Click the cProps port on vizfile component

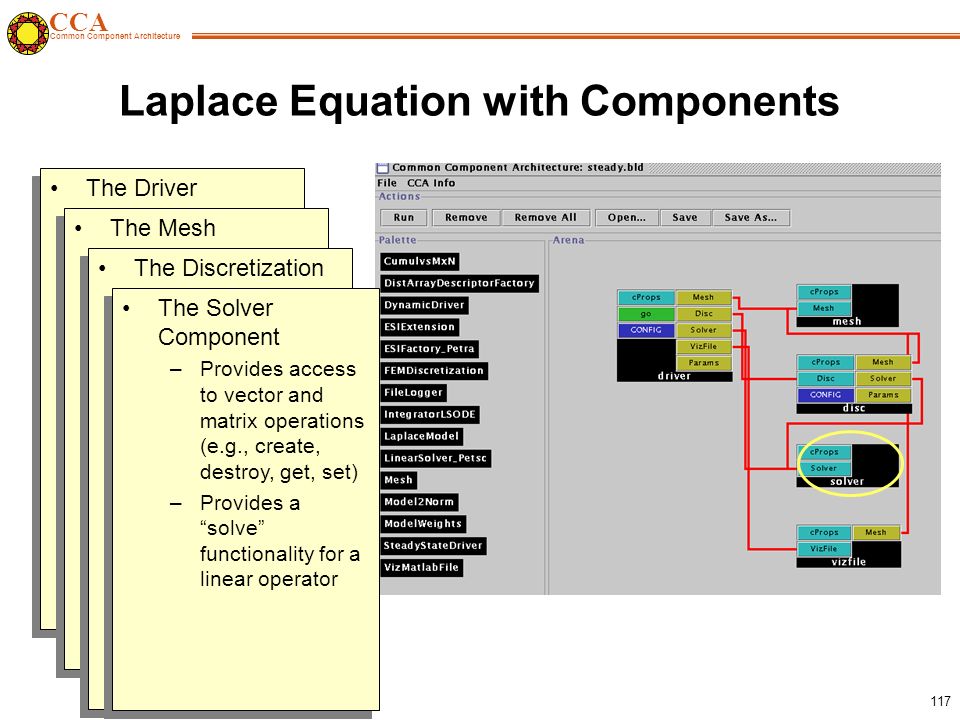[x=824, y=533]
